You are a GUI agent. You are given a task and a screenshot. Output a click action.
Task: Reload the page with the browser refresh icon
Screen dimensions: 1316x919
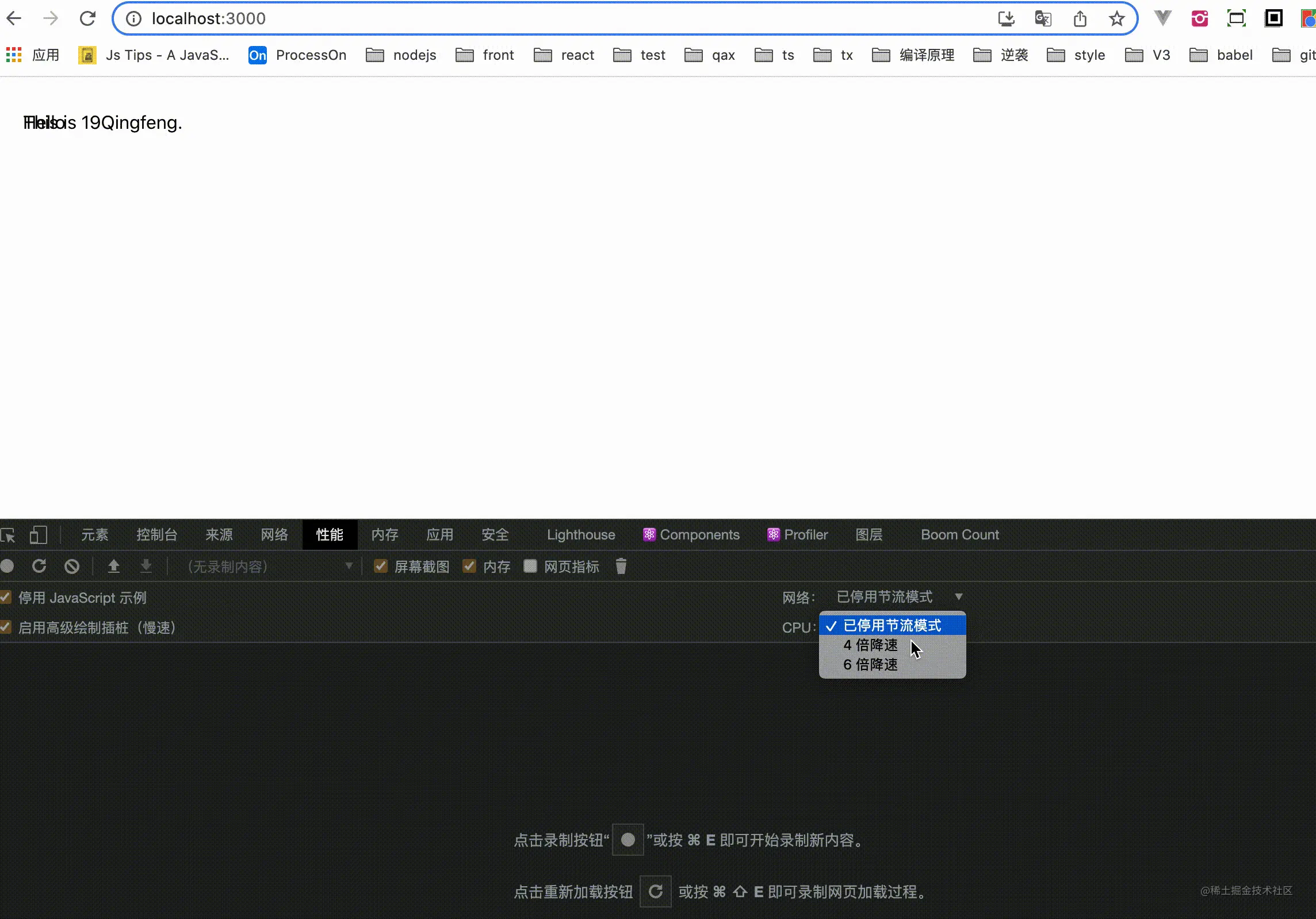tap(87, 18)
